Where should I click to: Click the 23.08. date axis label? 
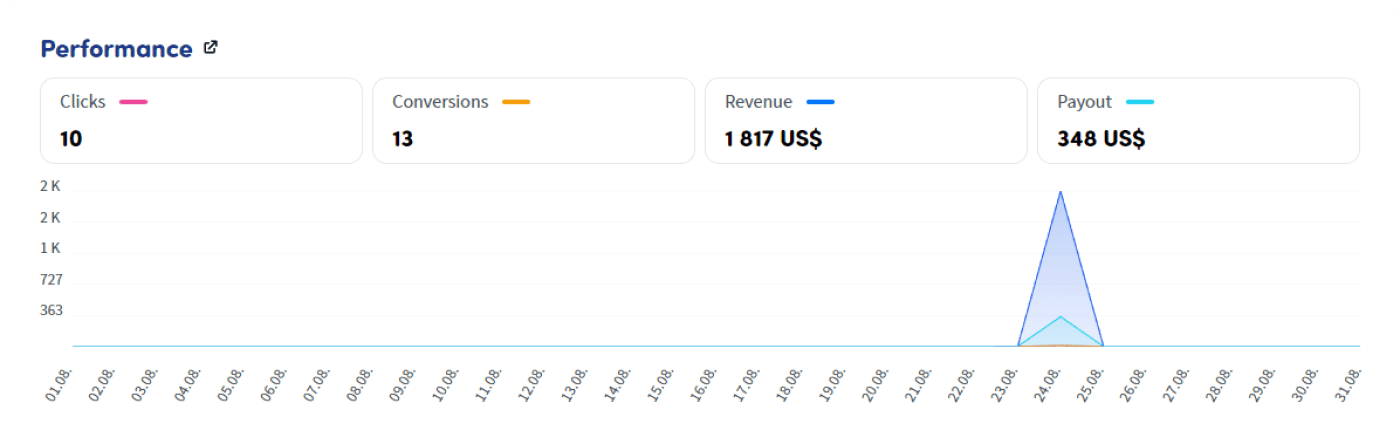1008,383
